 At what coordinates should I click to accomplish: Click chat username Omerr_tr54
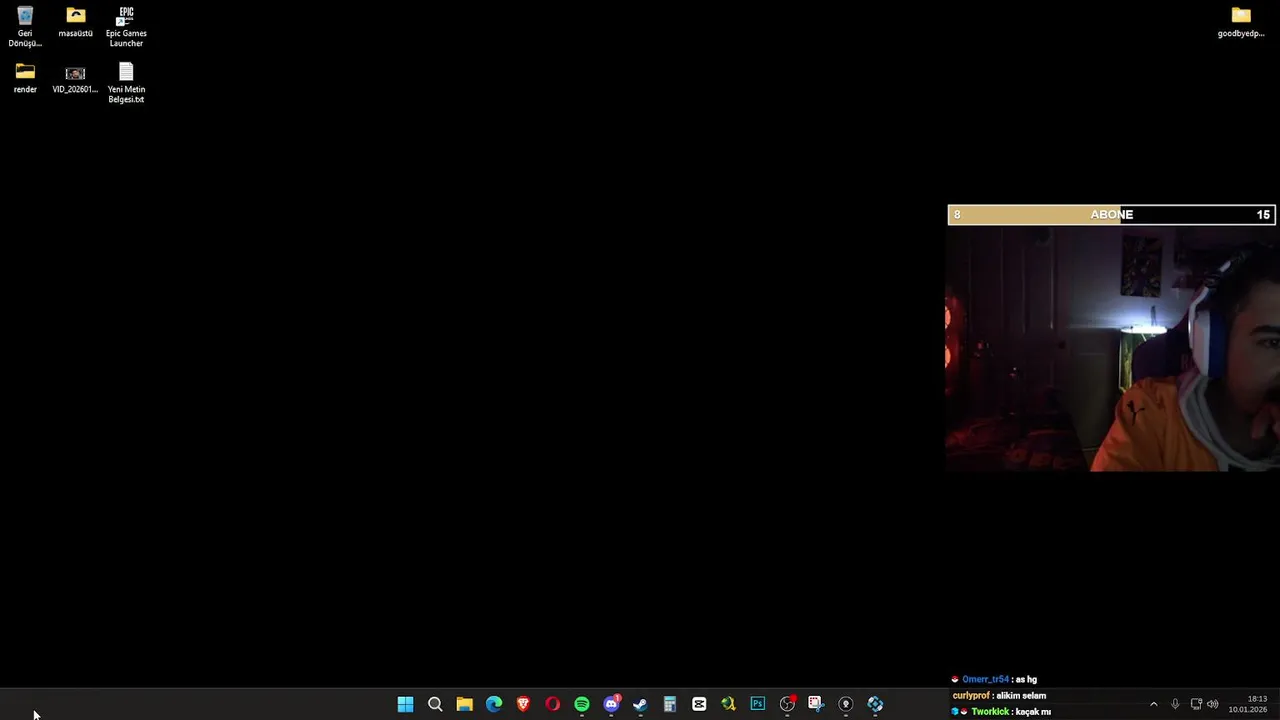click(x=985, y=679)
